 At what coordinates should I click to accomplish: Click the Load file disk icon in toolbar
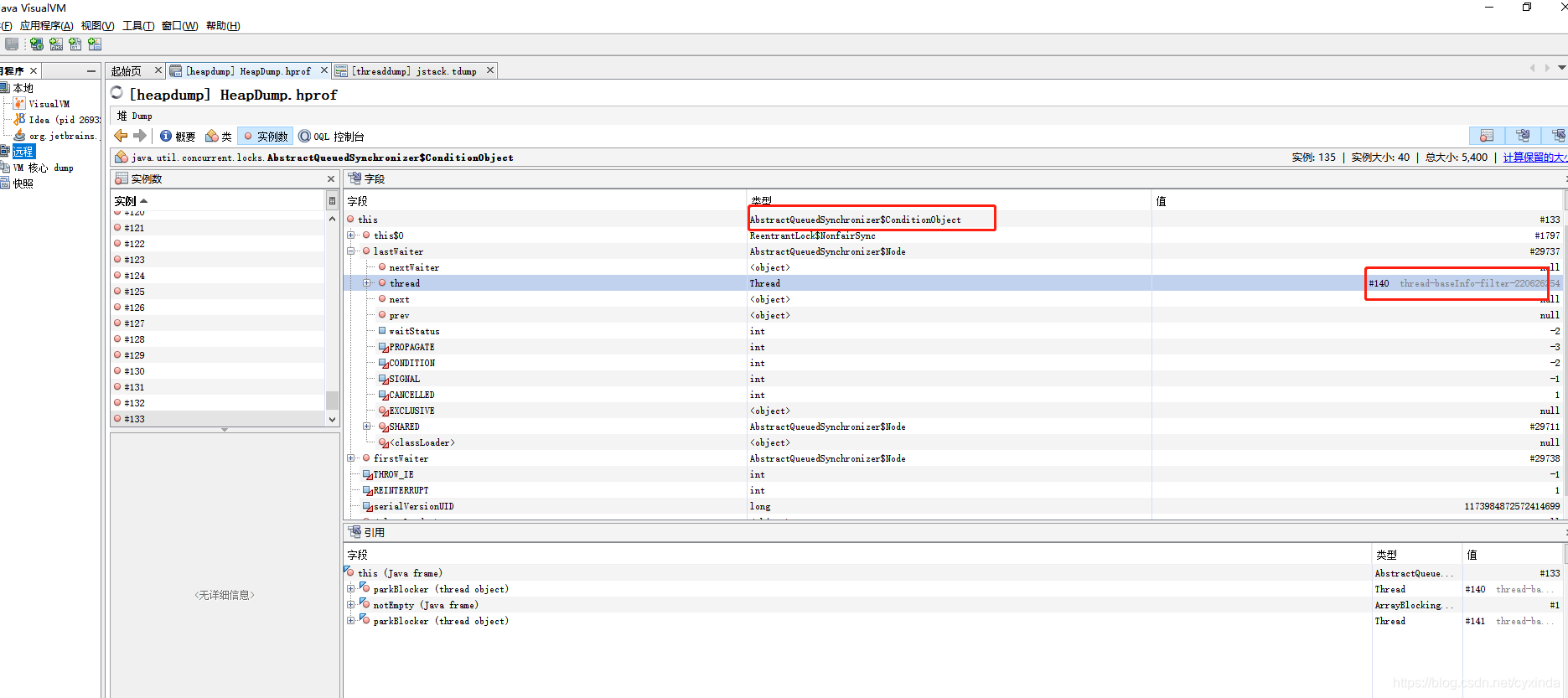click(12, 44)
